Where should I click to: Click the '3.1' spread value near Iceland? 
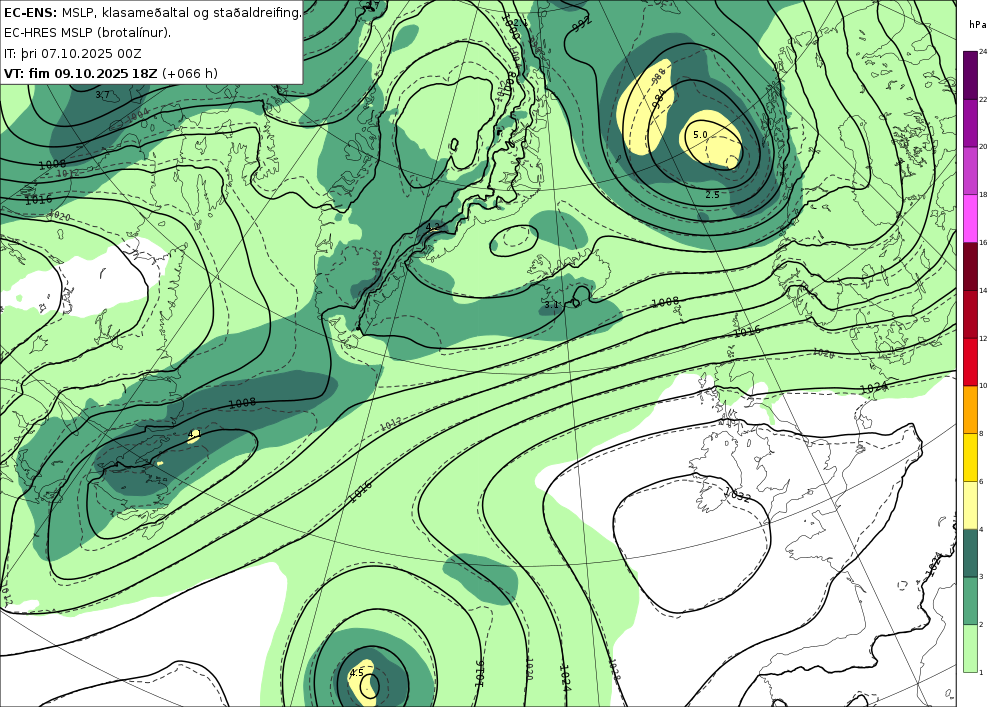(551, 305)
